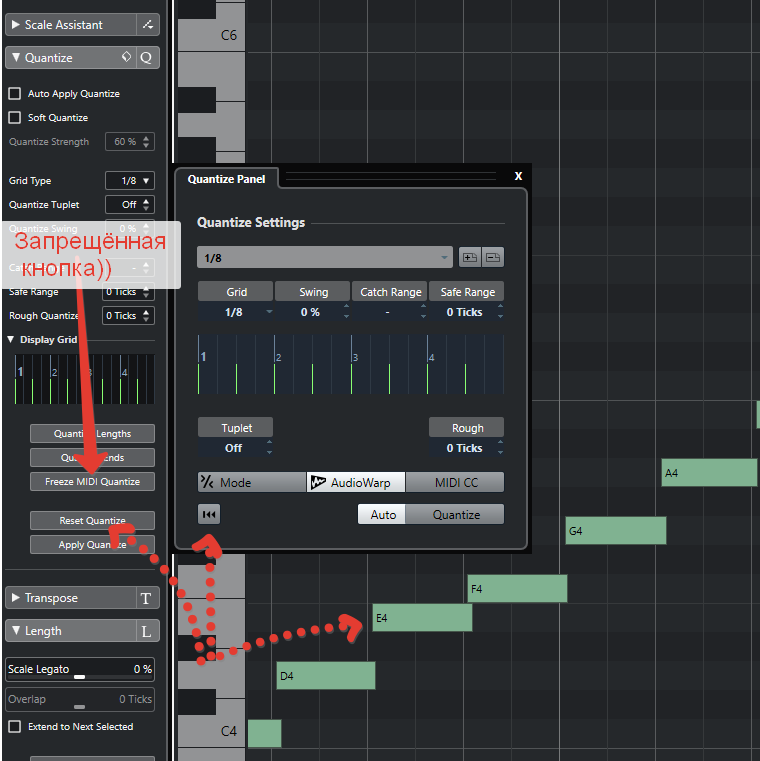The image size is (760, 761).
Task: Click the Apply Quantize button
Action: (x=92, y=545)
